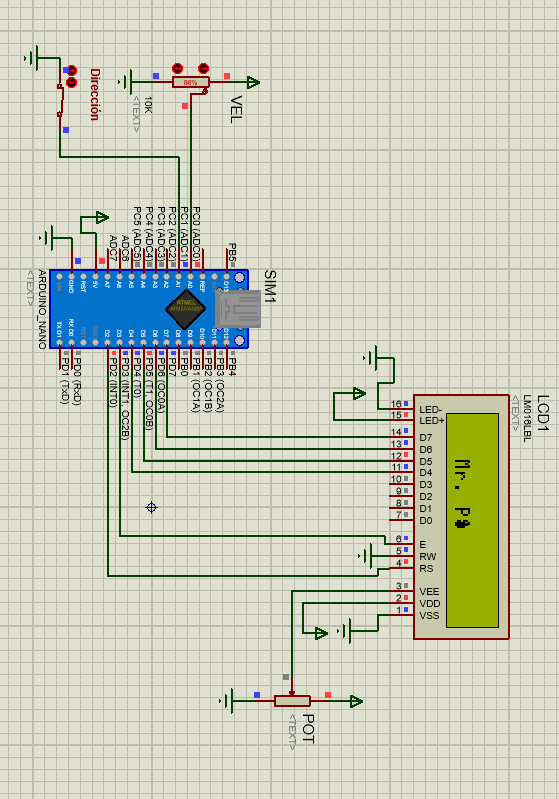559x799 pixels.
Task: Select the green LCD display screen
Action: click(472, 520)
